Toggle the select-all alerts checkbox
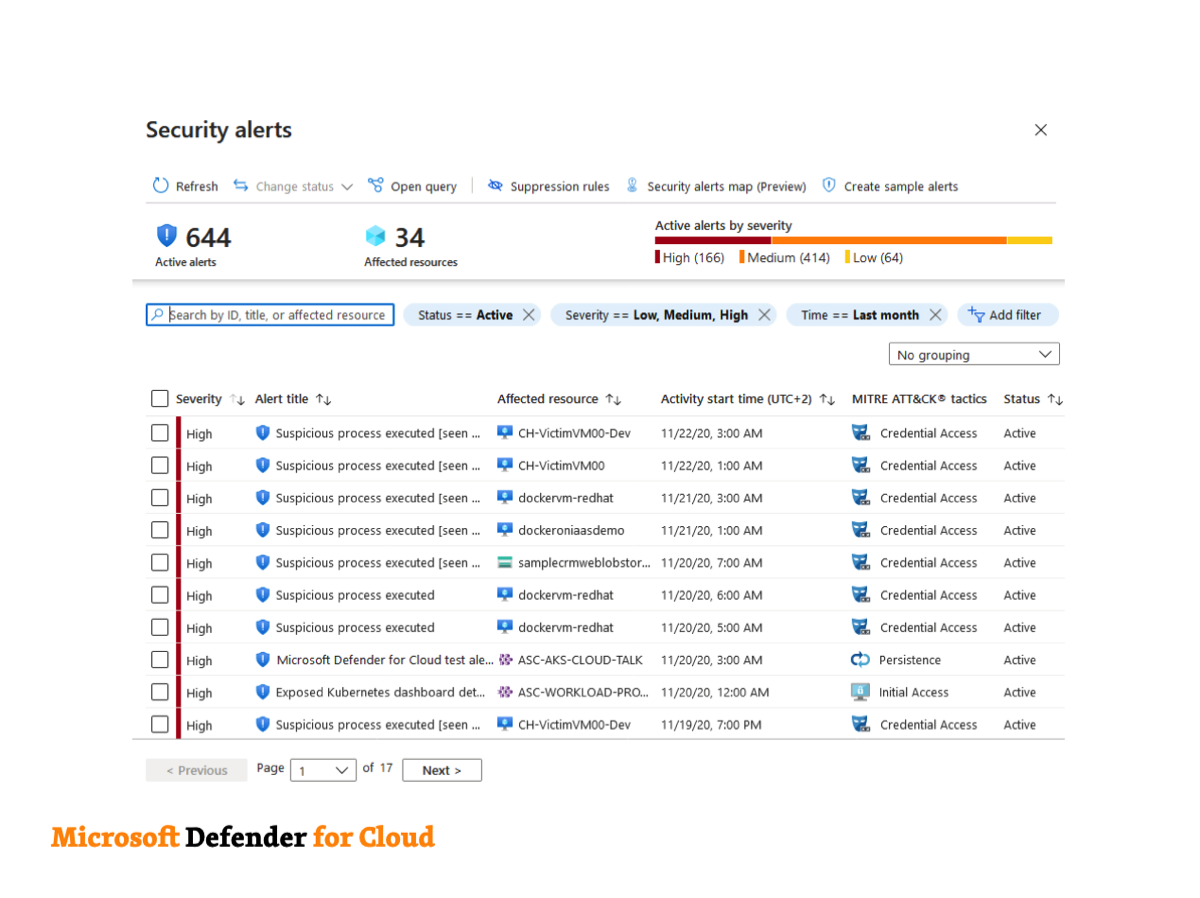This screenshot has height=898, width=1200. pyautogui.click(x=160, y=399)
